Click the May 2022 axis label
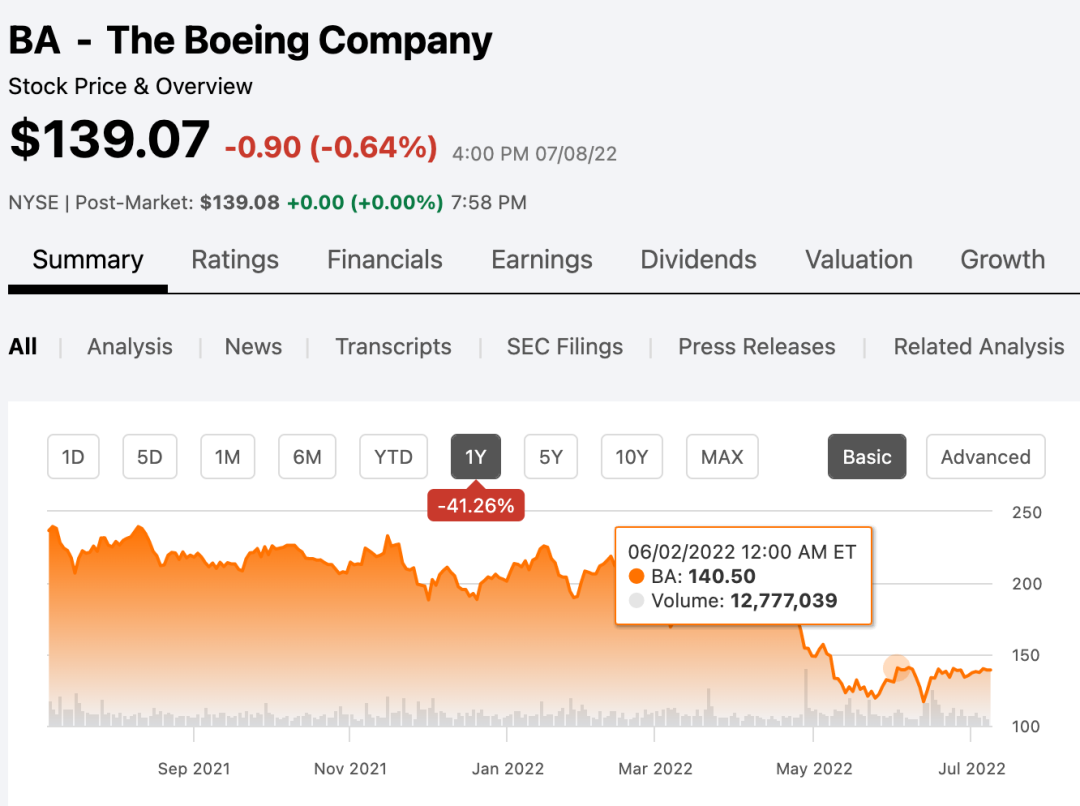This screenshot has height=806, width=1080. 814,769
